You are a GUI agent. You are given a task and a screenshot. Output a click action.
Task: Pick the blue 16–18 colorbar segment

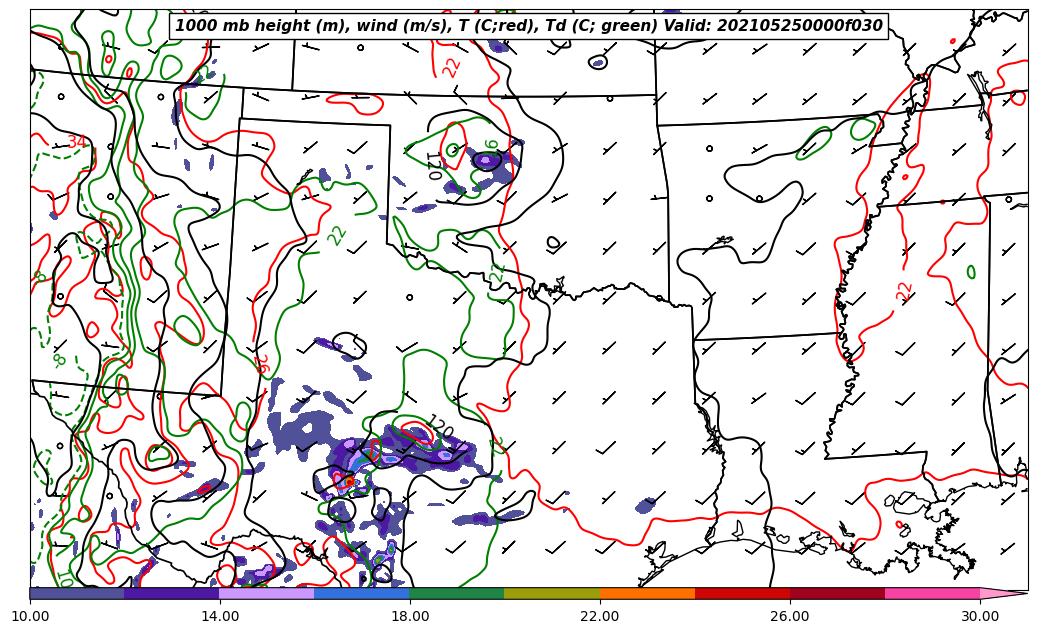(x=362, y=593)
